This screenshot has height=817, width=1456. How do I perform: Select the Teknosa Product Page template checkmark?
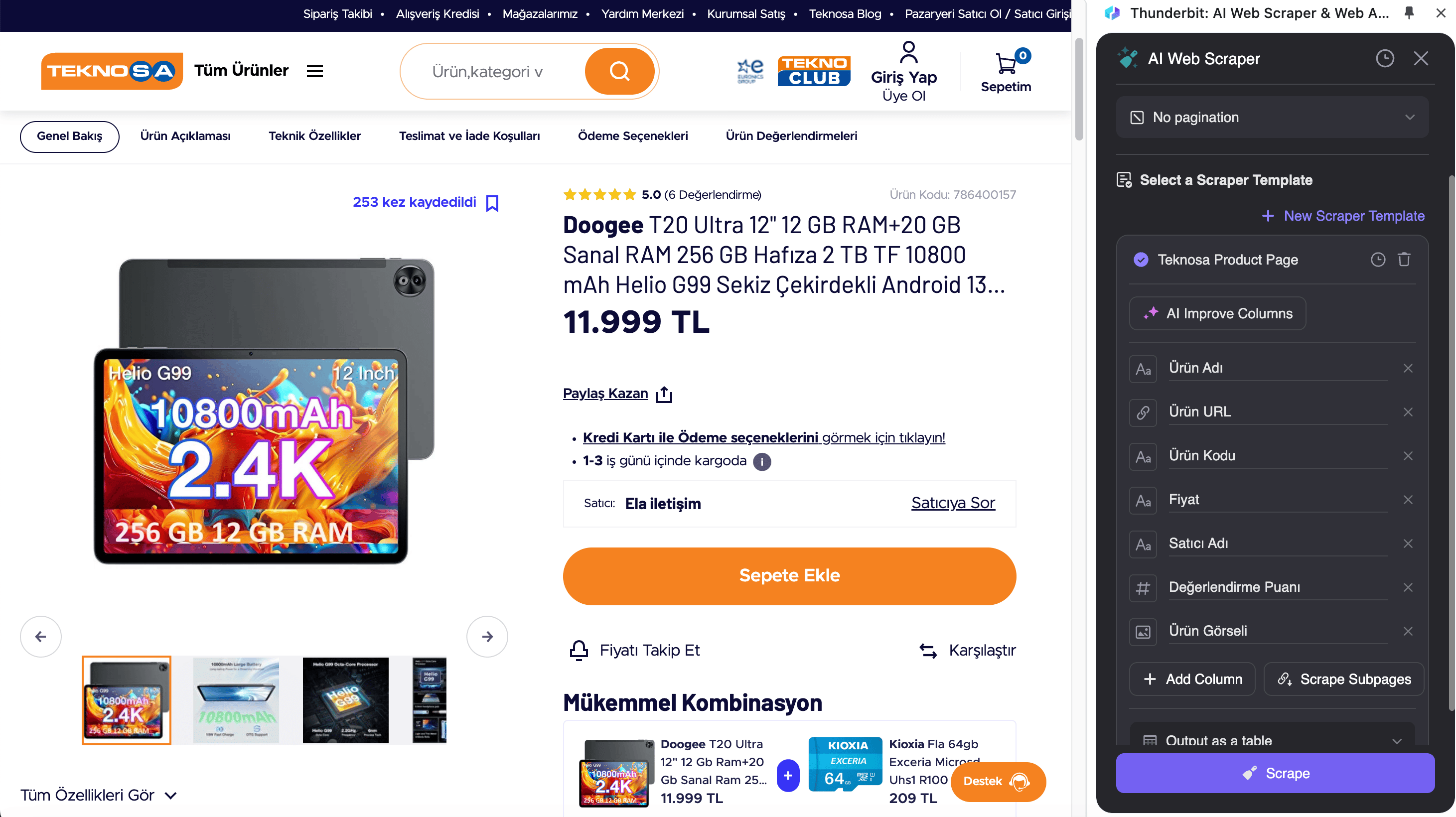tap(1141, 260)
